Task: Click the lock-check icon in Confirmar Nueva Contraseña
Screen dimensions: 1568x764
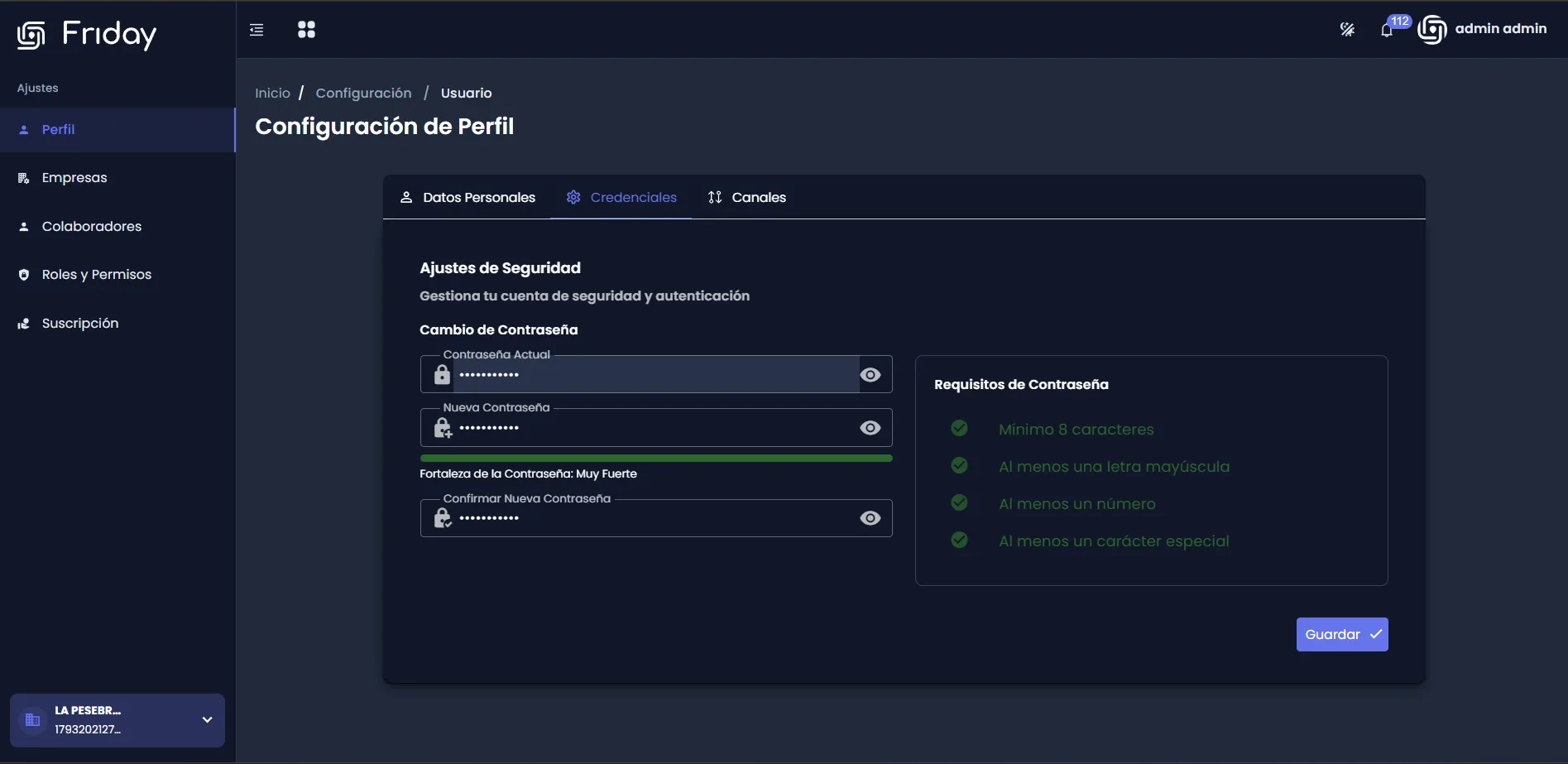Action: (443, 518)
